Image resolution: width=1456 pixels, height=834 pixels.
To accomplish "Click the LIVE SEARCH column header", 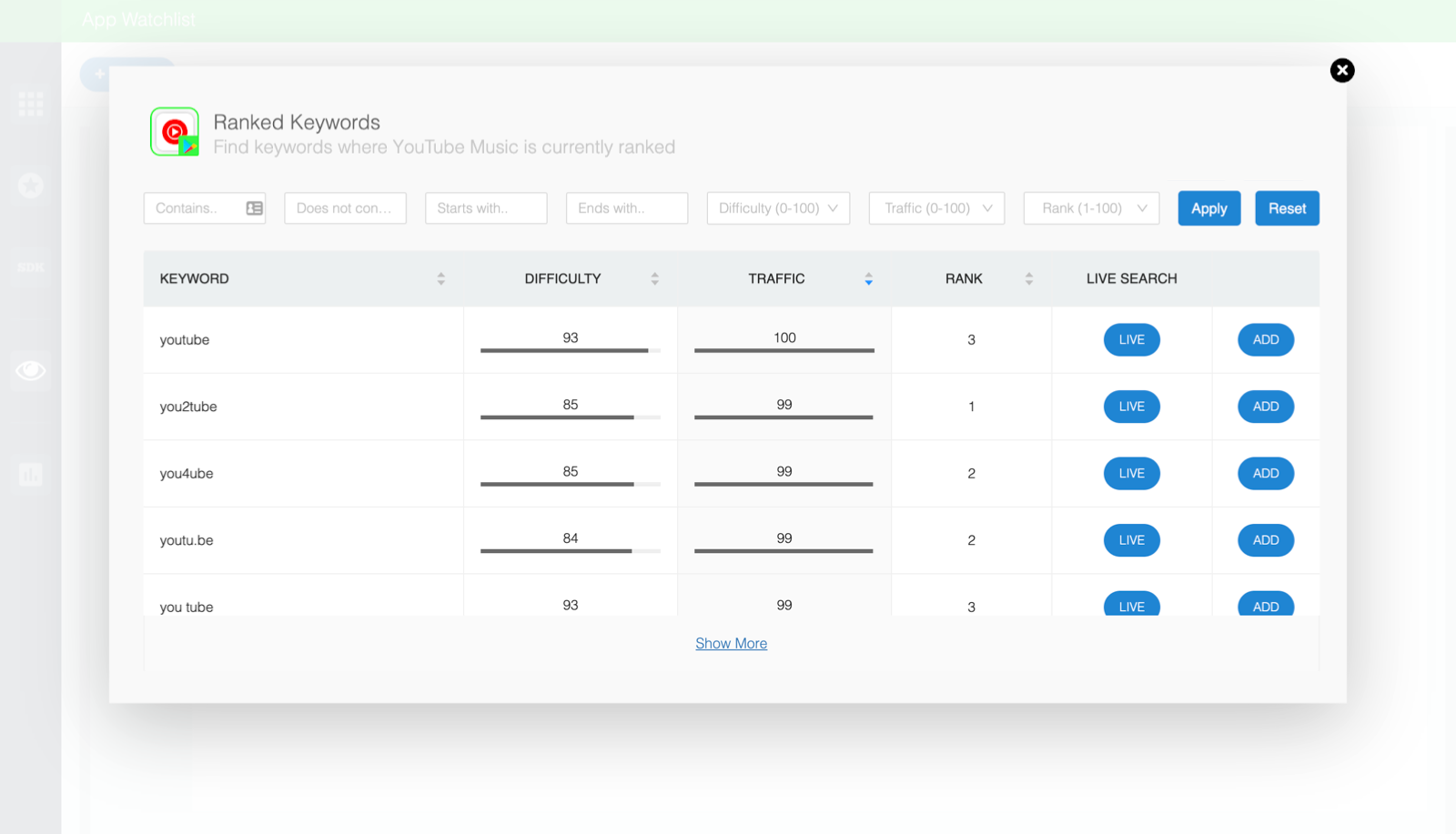I will [1132, 279].
